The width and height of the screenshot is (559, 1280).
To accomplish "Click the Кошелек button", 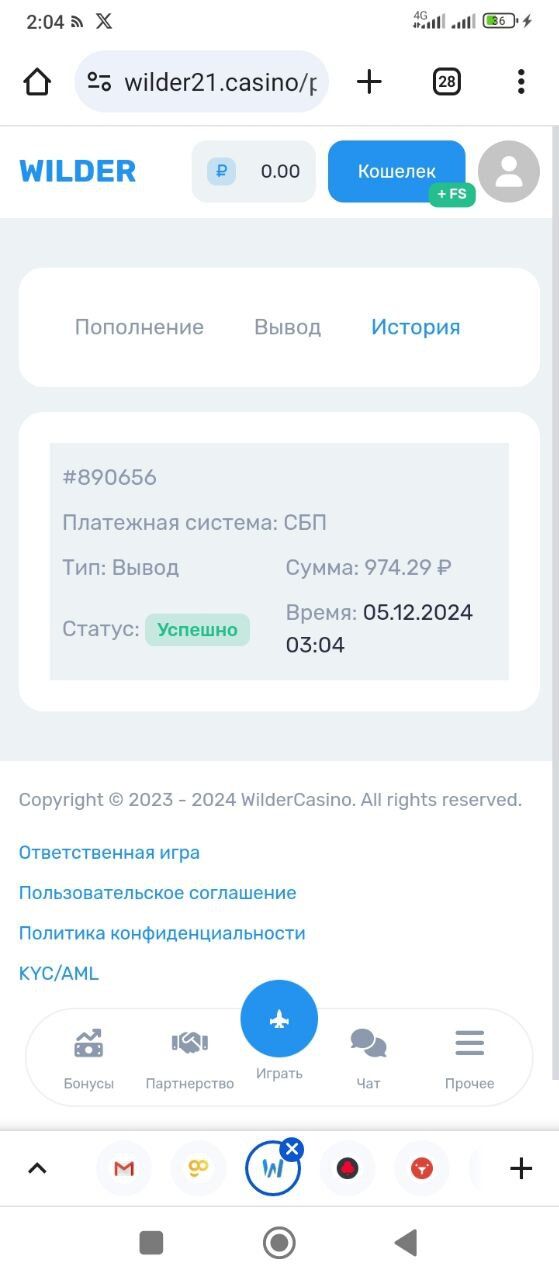I will point(397,171).
